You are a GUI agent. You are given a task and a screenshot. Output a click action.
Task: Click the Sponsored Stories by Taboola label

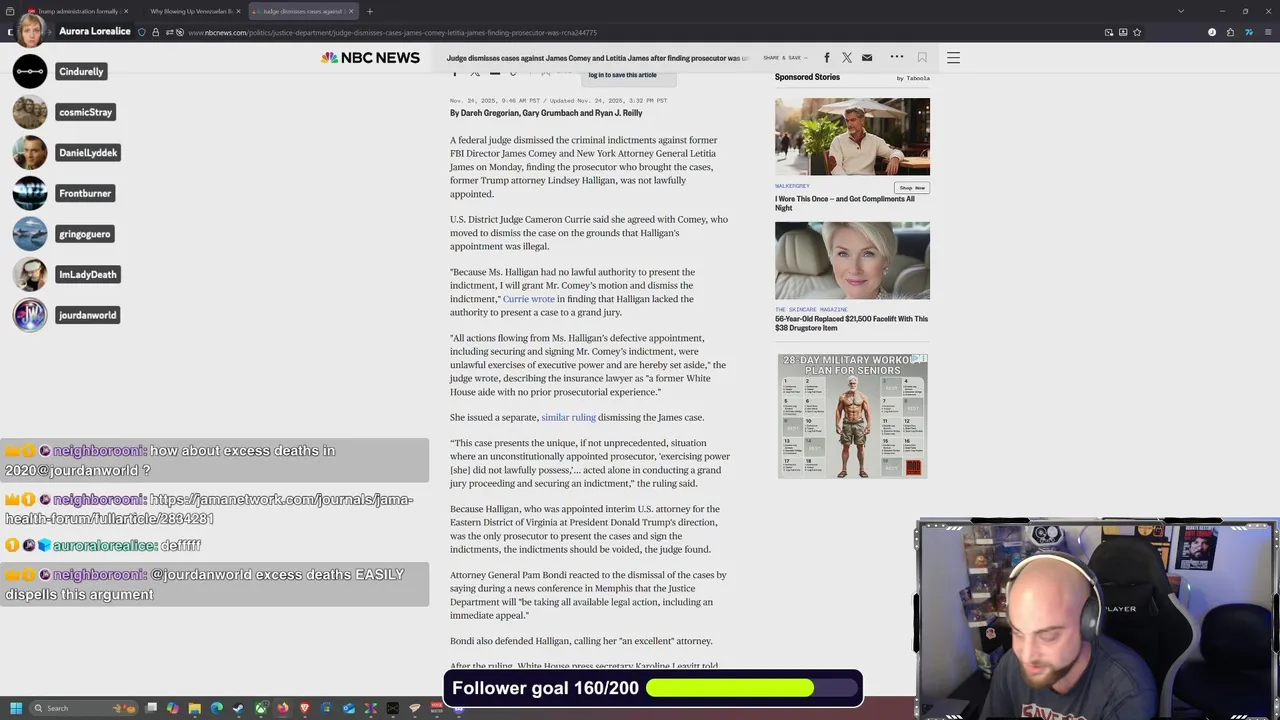tap(852, 77)
